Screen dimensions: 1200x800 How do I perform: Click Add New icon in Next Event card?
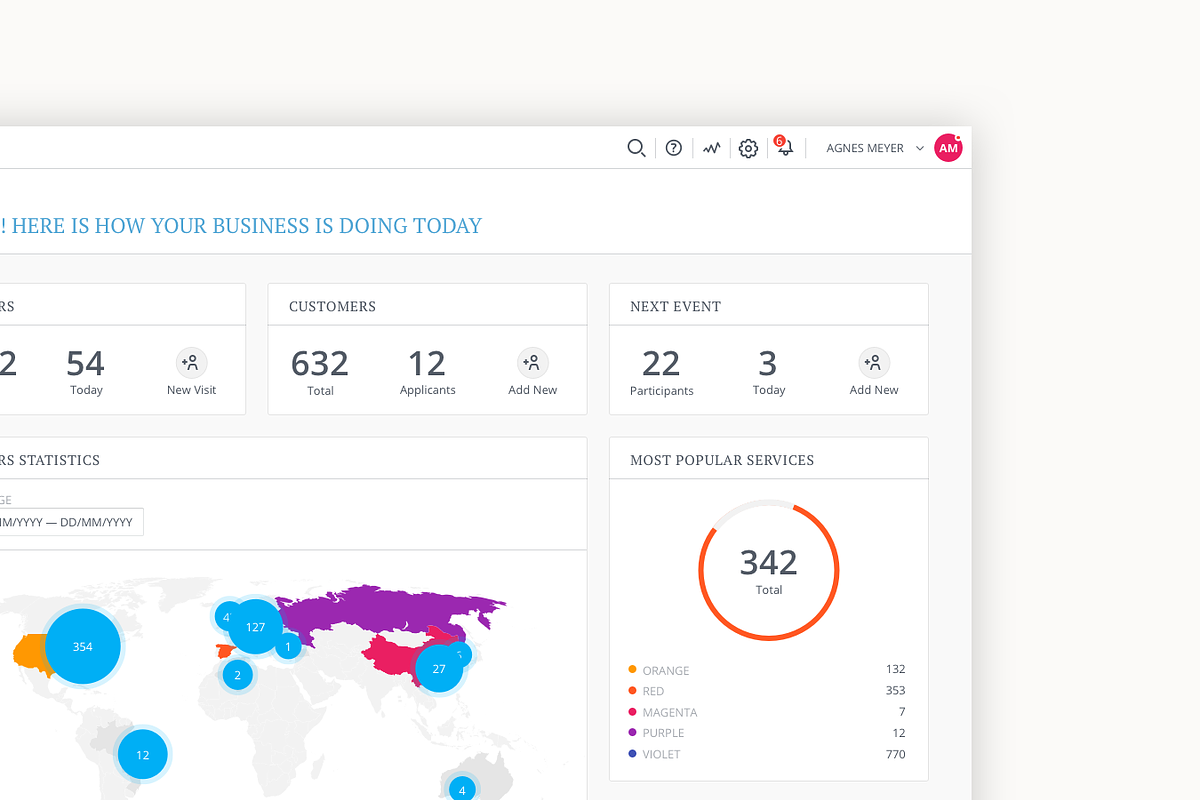873,363
